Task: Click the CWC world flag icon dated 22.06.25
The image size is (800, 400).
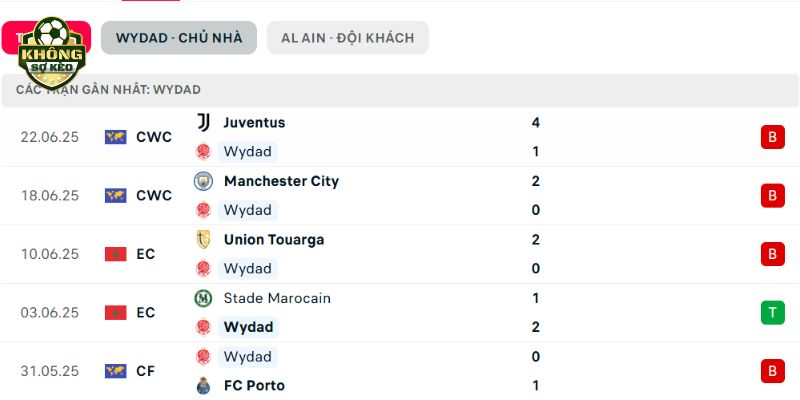Action: [116, 137]
